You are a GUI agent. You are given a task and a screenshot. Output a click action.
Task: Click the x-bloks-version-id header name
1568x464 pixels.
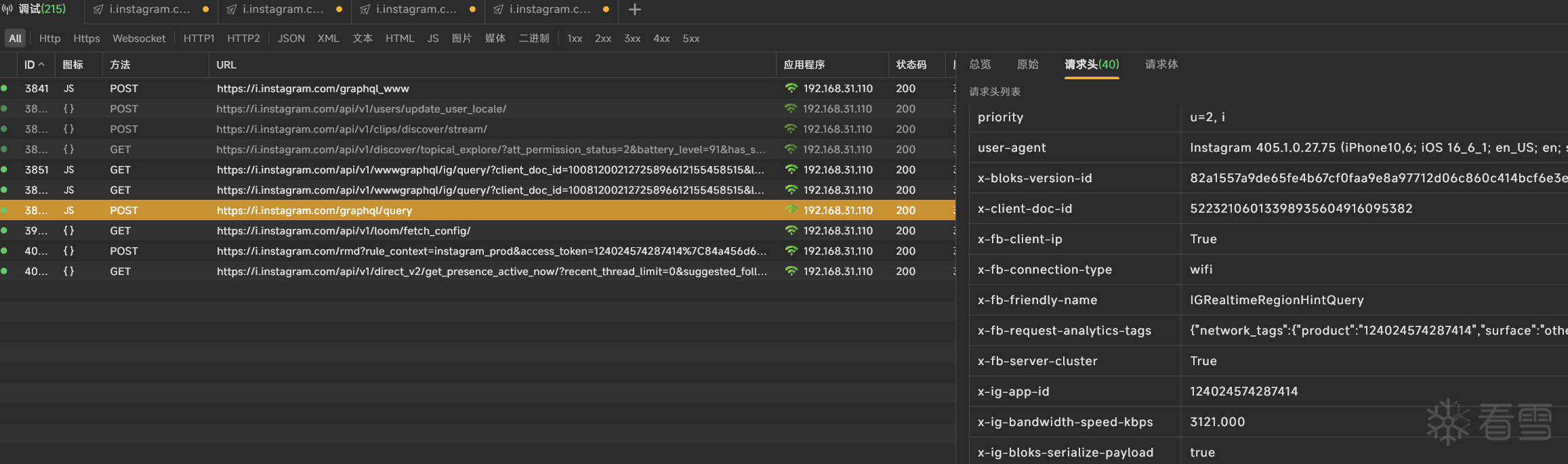coord(1035,178)
